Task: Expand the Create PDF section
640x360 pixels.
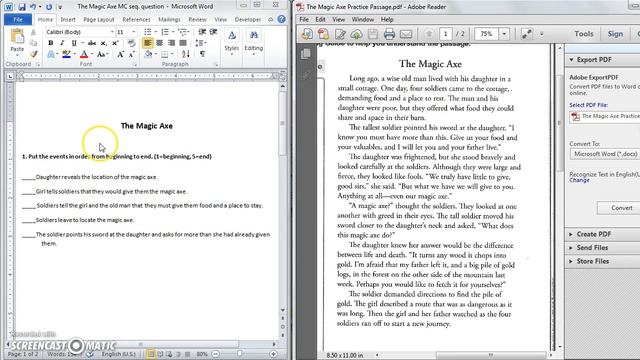Action: (593, 234)
